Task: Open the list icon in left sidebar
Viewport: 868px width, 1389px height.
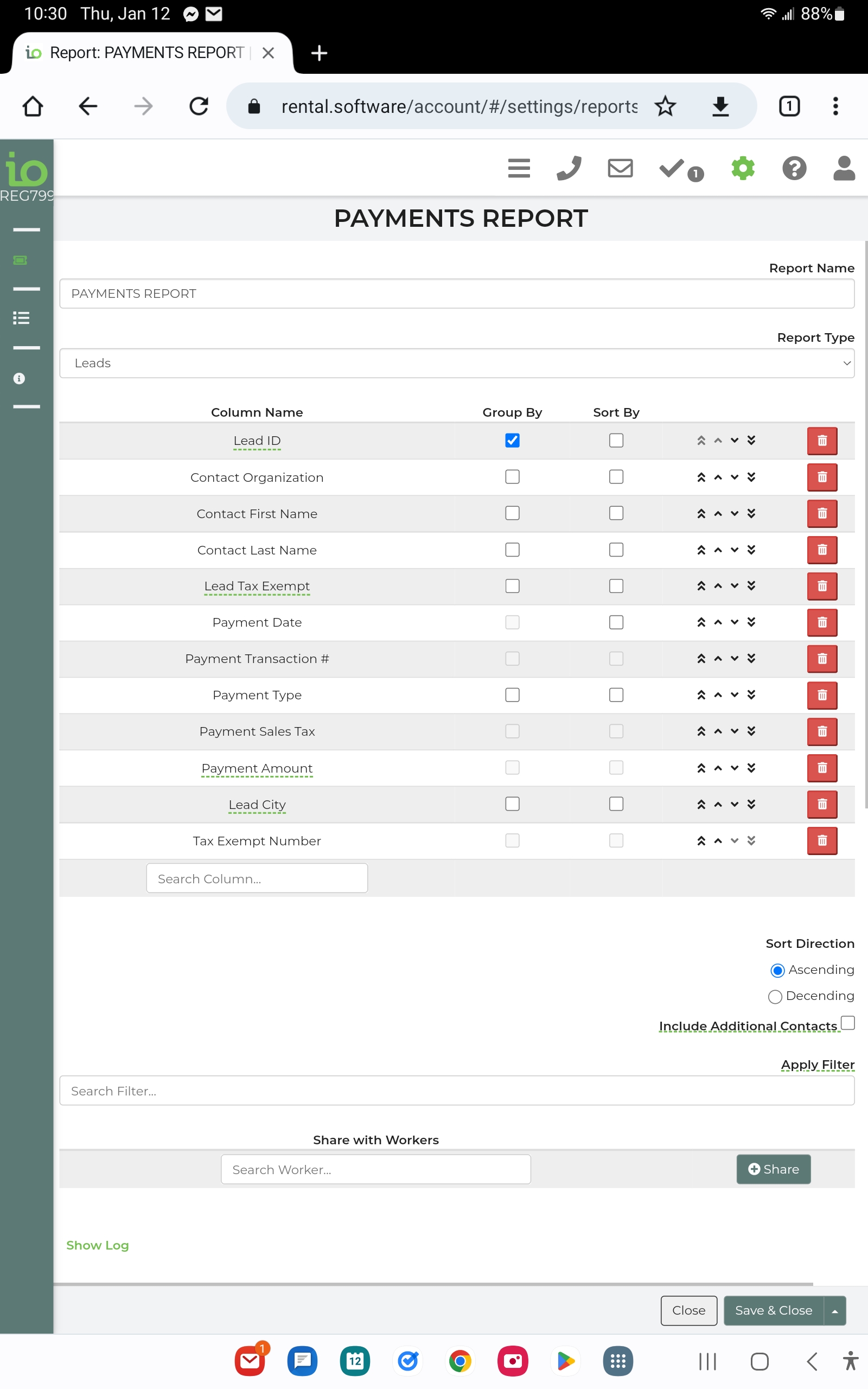Action: click(21, 318)
